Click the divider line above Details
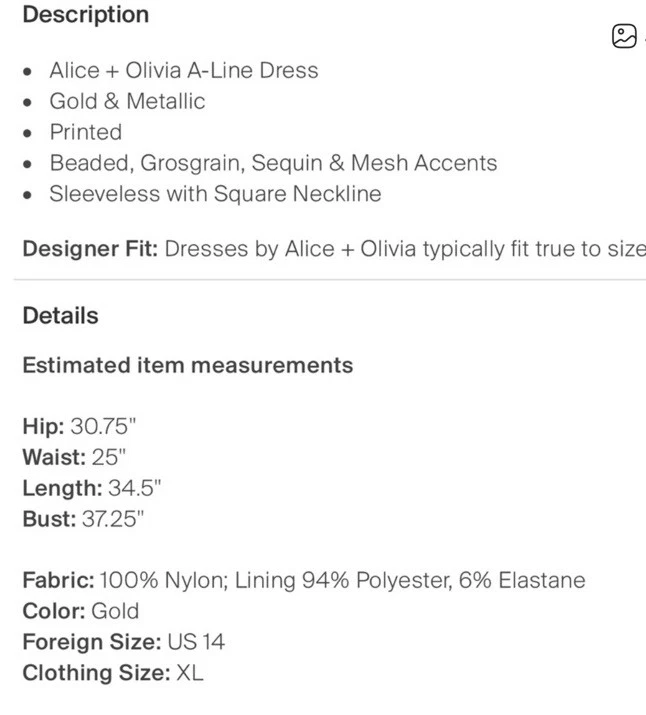This screenshot has width=646, height=715. [330, 281]
